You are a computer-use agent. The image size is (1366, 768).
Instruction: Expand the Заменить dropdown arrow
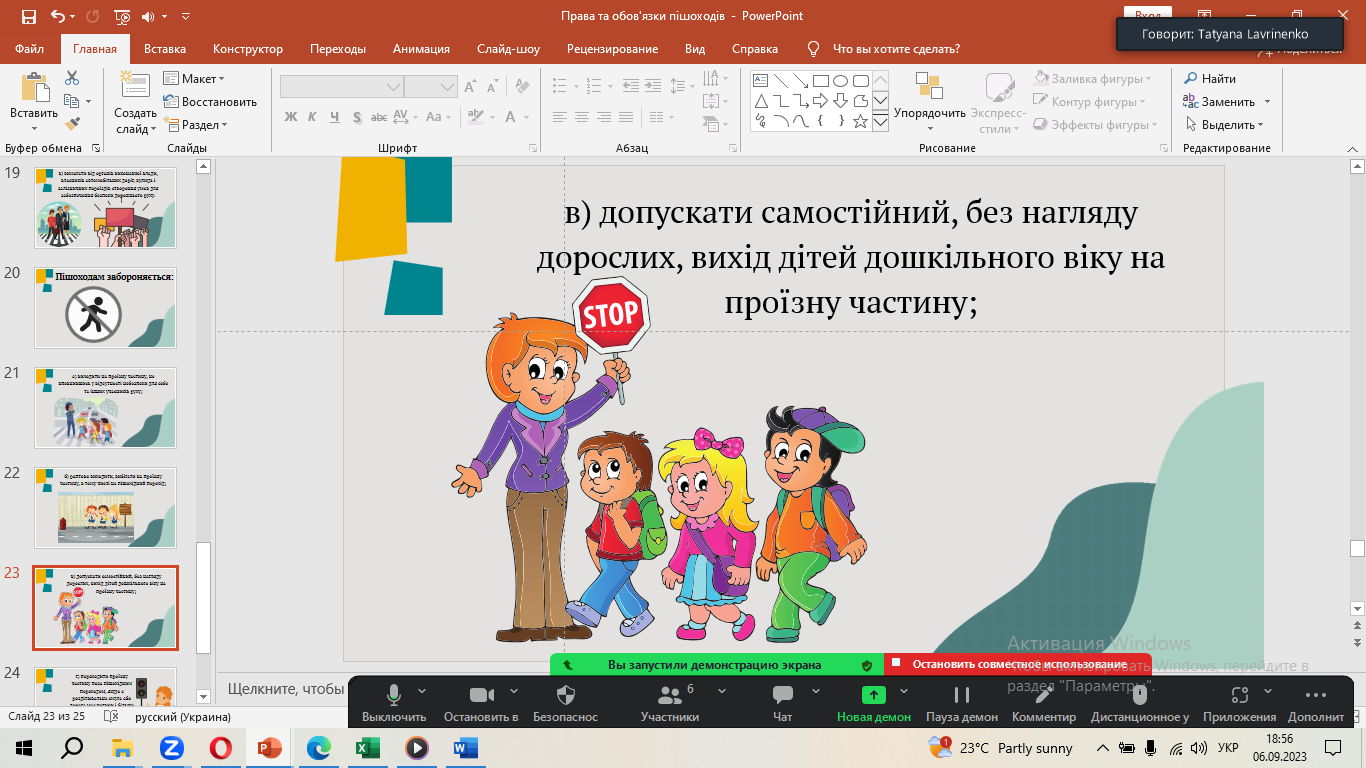coord(1267,102)
